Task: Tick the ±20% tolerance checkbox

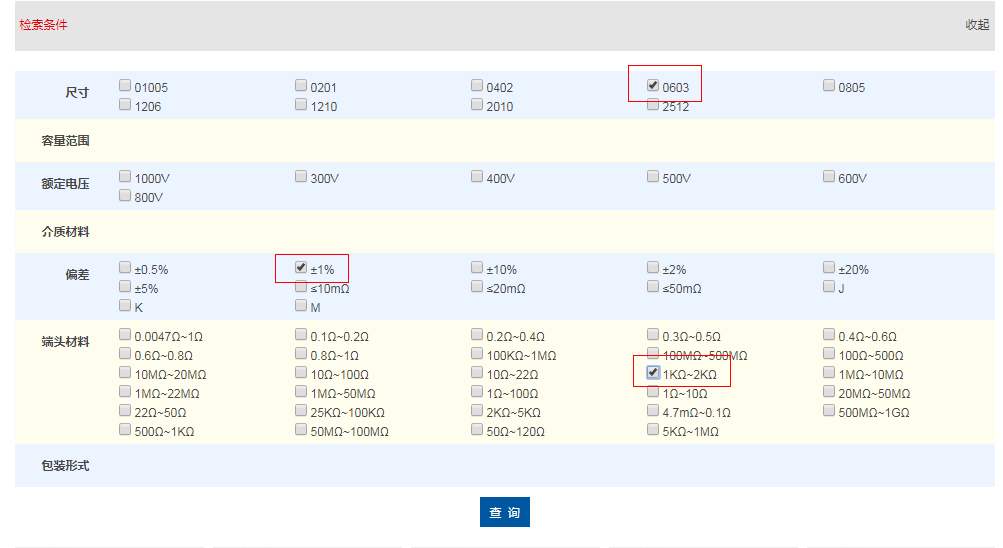Action: point(829,268)
